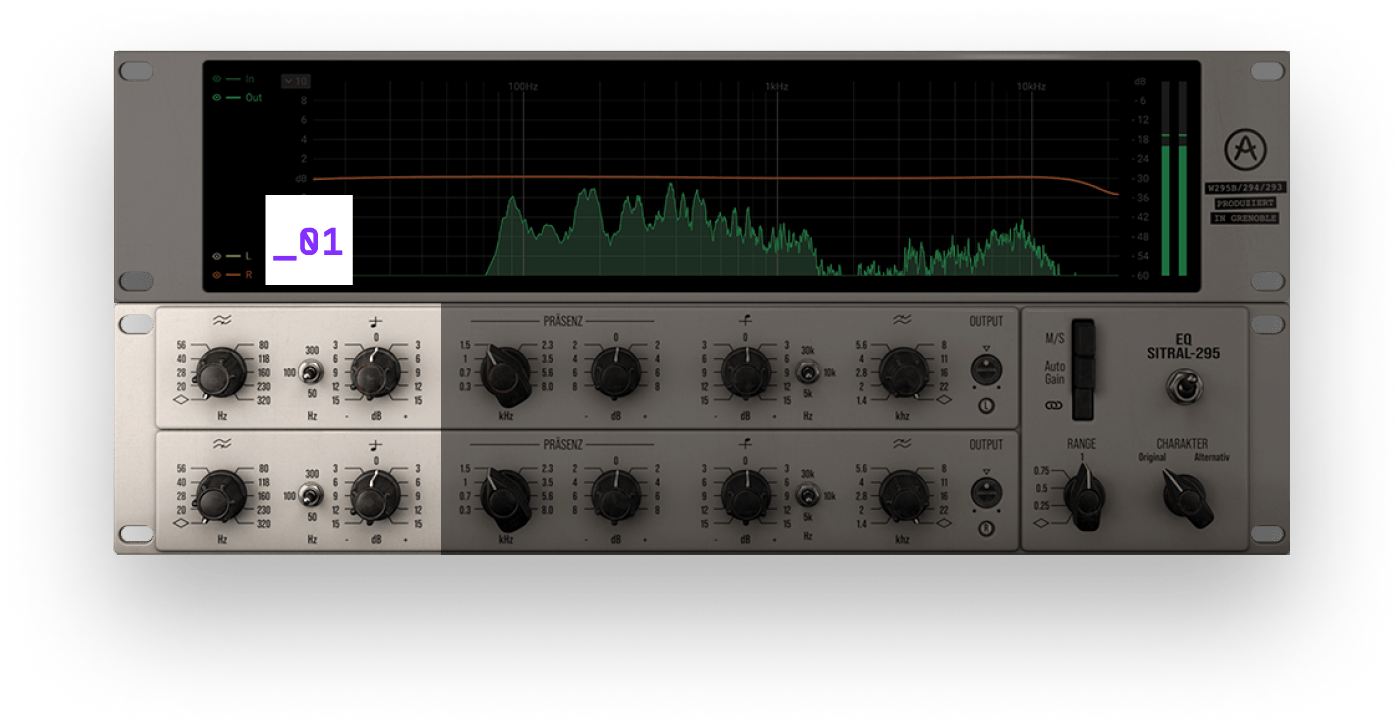Click the R channel low-pass kHz knob

click(902, 495)
